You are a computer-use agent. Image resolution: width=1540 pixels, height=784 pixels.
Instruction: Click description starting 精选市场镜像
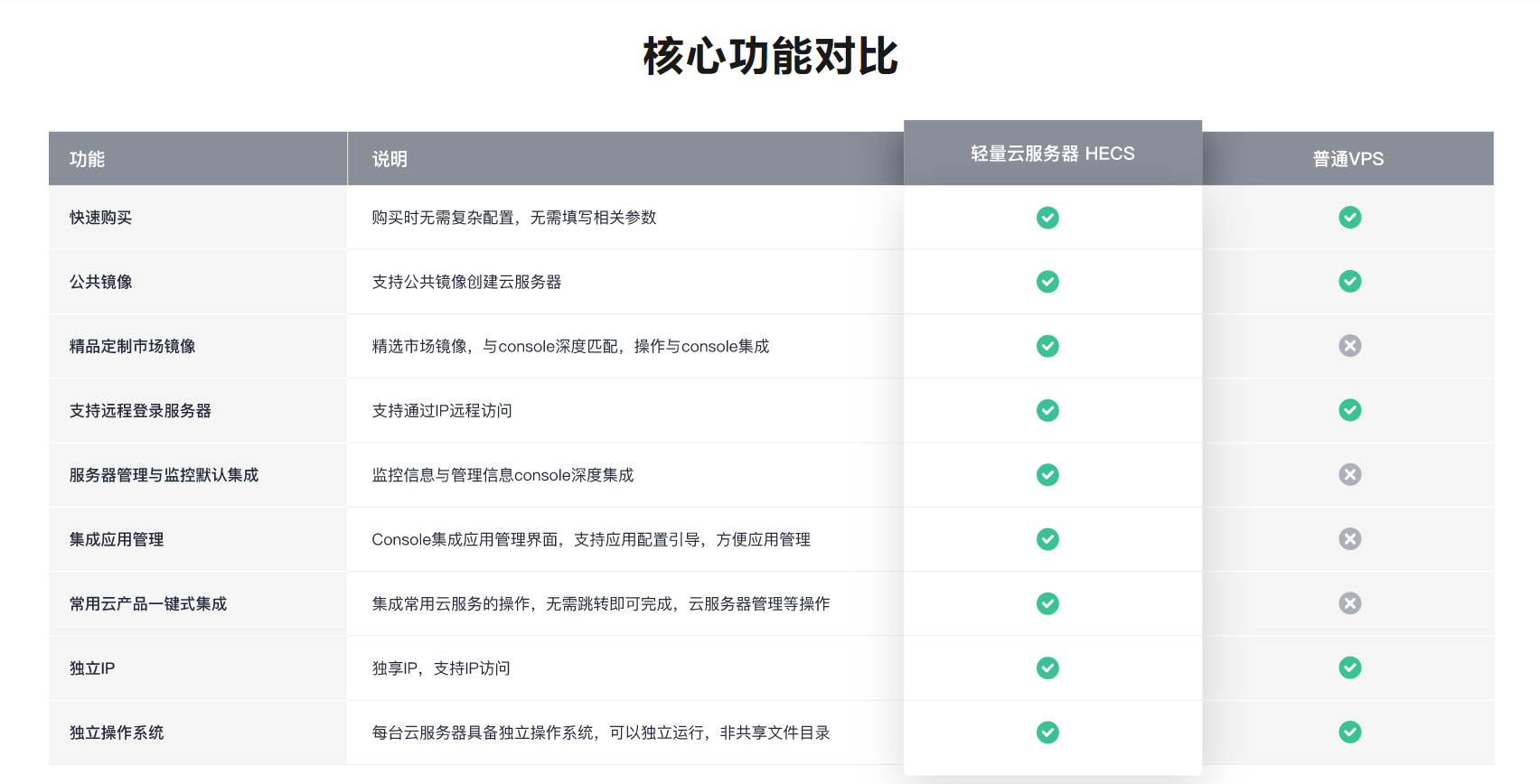tap(570, 346)
